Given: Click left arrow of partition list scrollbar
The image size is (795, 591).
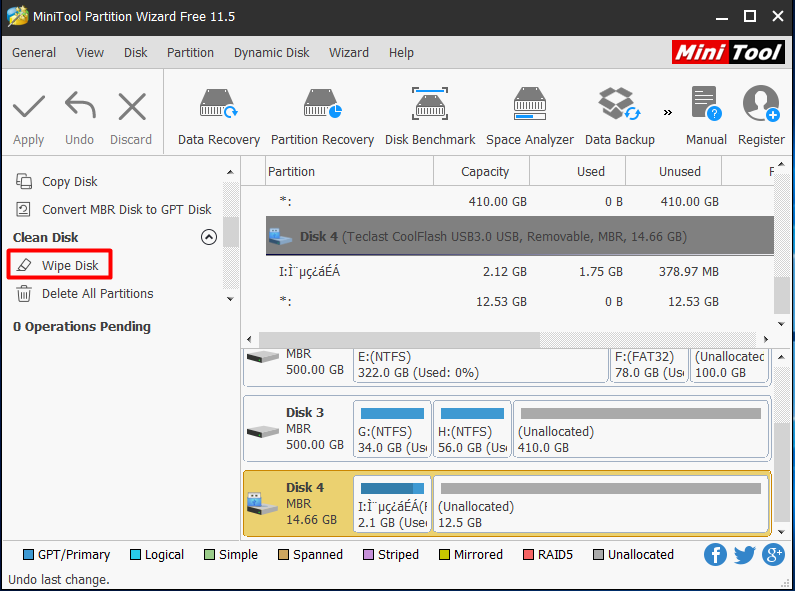Looking at the screenshot, I should point(249,339).
